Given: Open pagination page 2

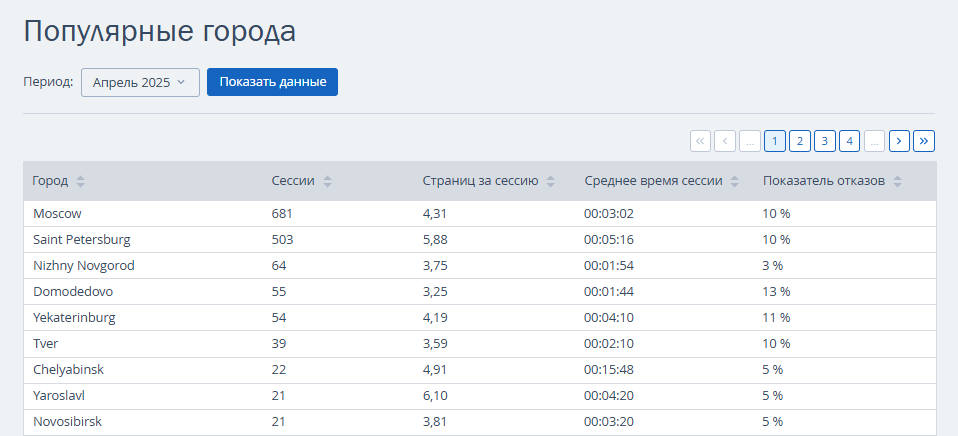Looking at the screenshot, I should point(800,141).
